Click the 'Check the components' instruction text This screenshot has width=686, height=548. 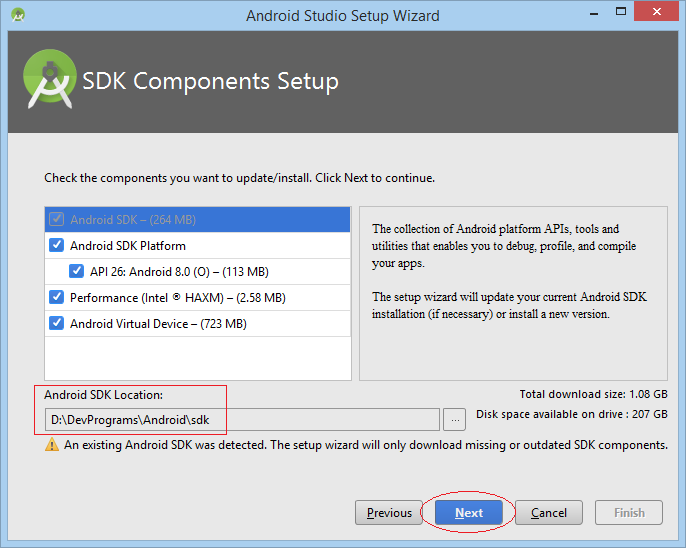click(239, 178)
